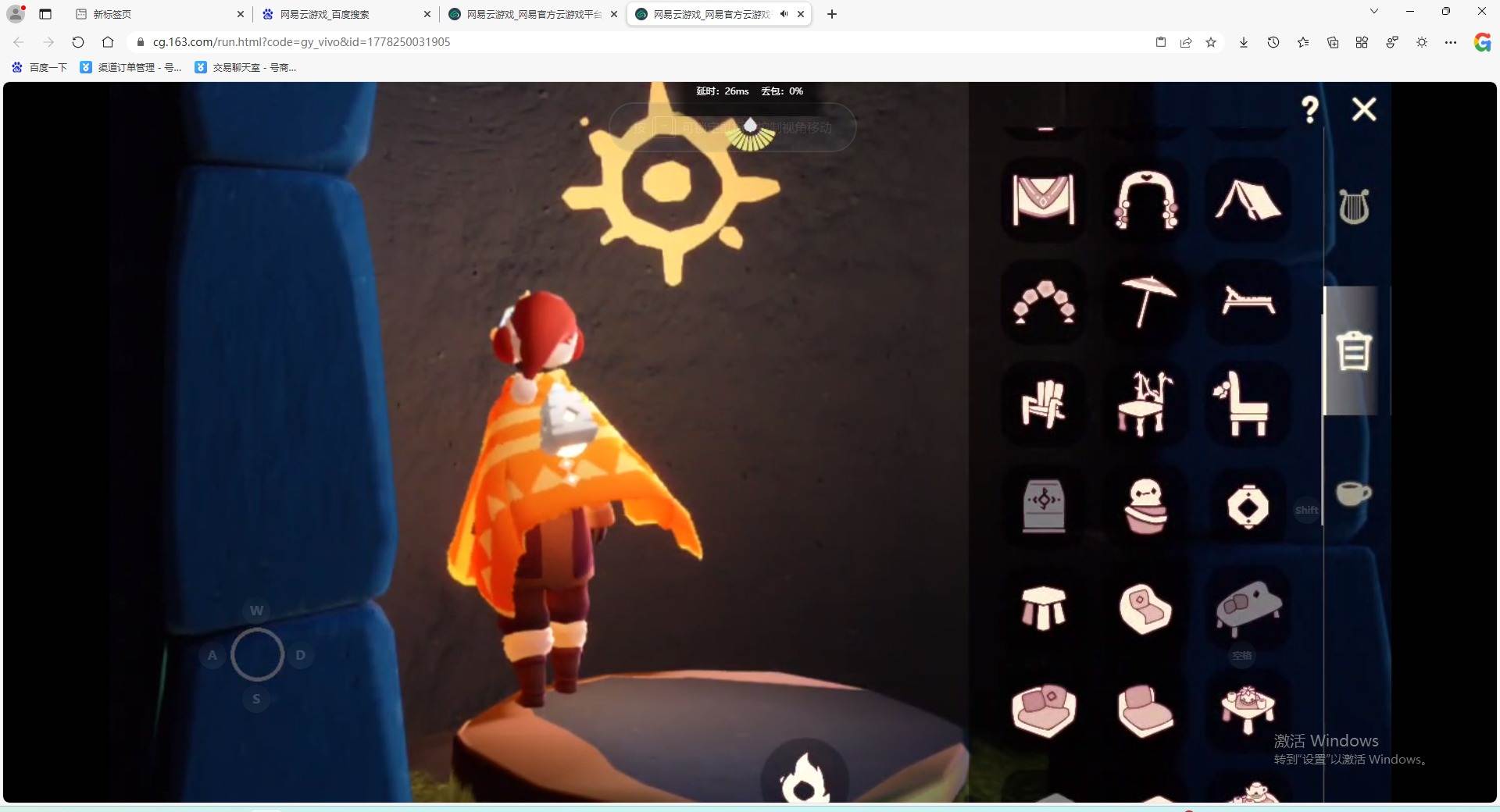Select the stone tablet prop icon
Viewport: 1500px width, 812px height.
(1044, 506)
